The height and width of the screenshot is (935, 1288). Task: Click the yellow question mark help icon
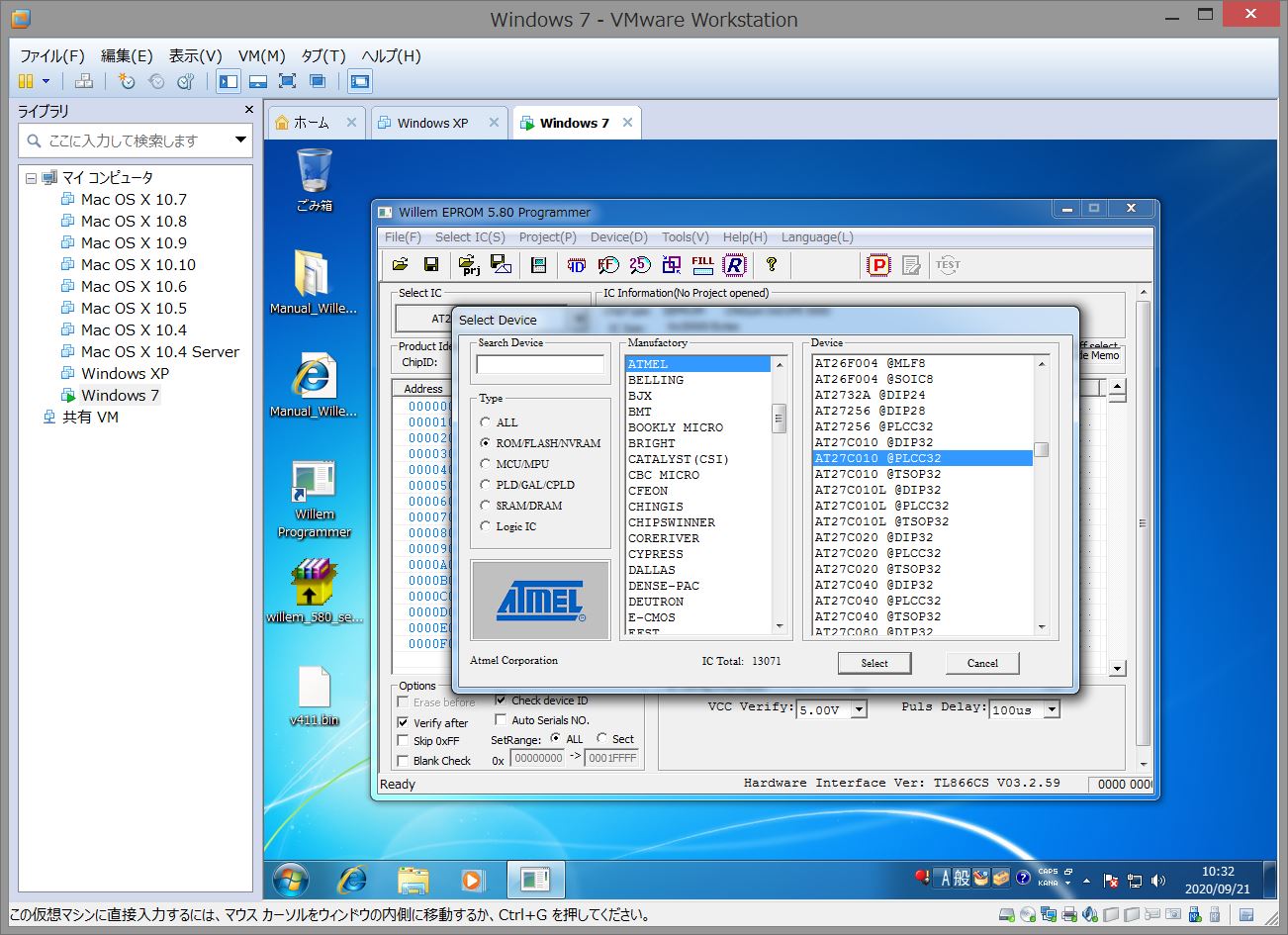(772, 264)
